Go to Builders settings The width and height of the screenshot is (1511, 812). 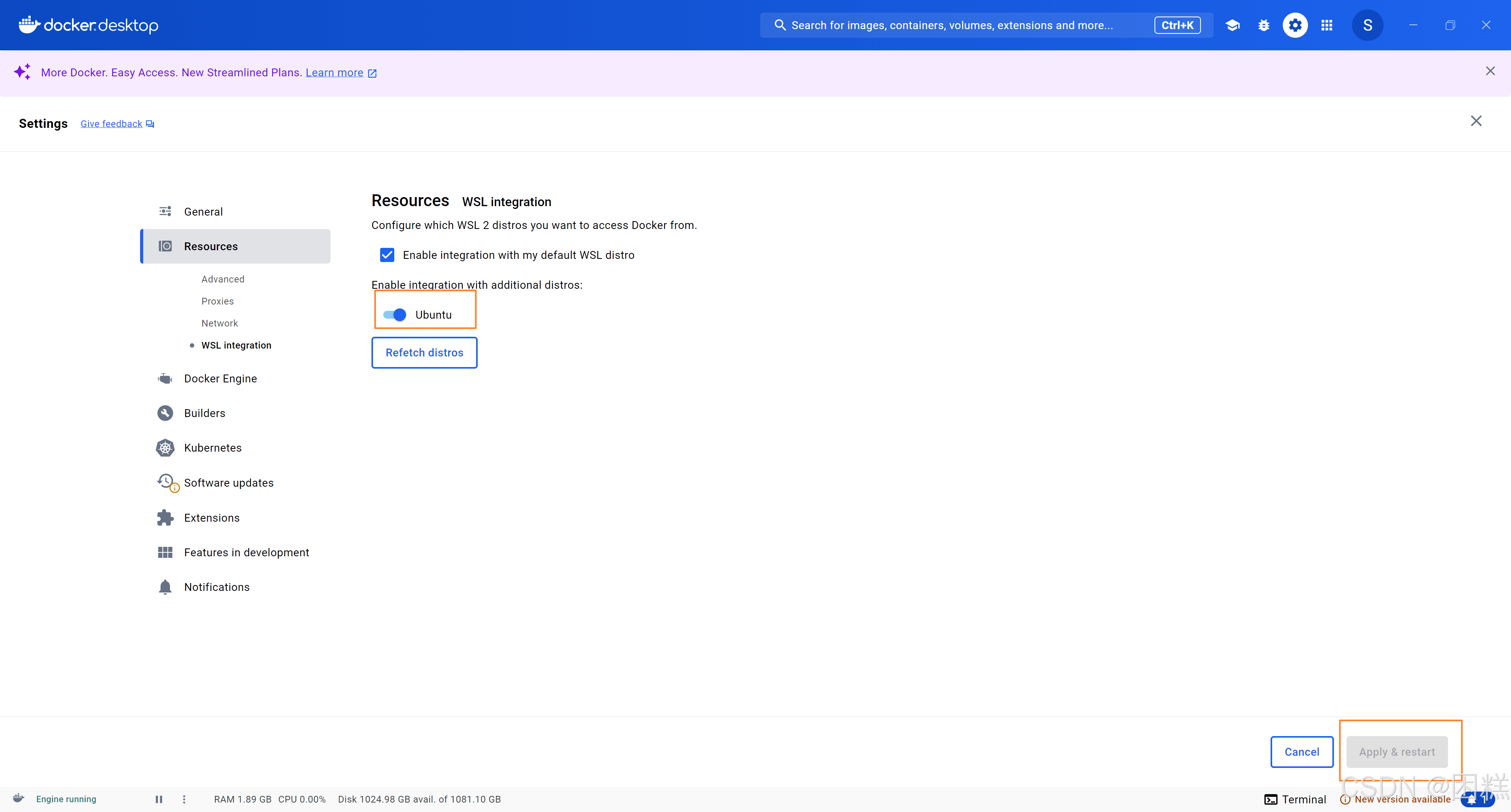click(x=236, y=413)
